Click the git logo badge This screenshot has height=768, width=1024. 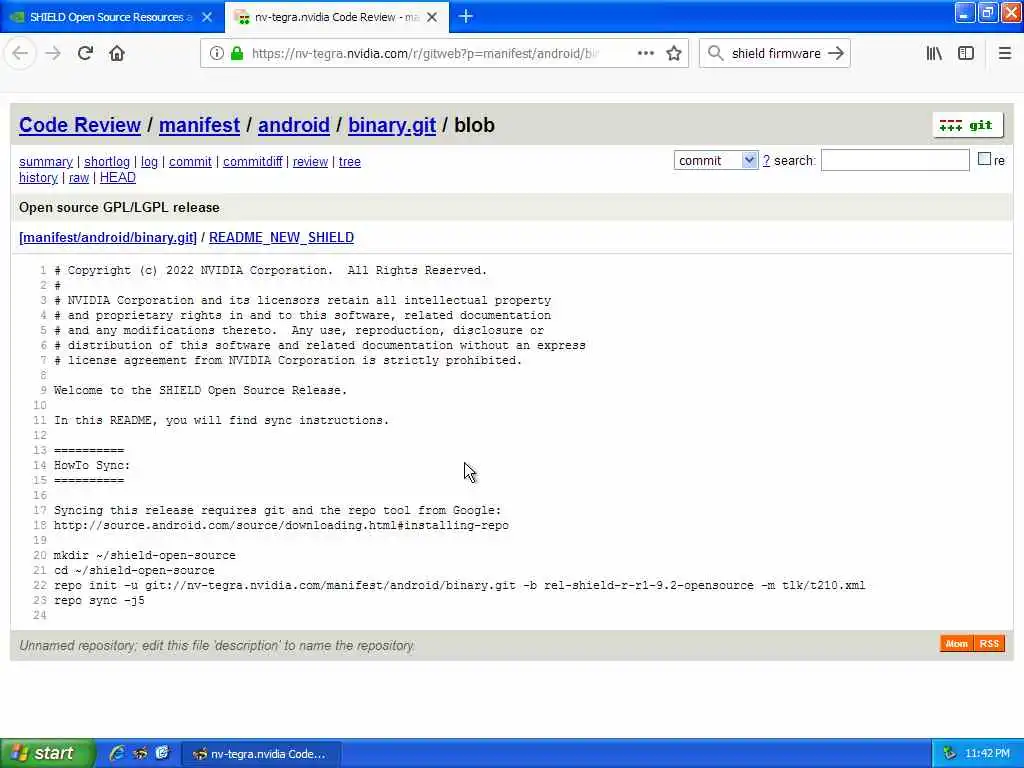(968, 125)
